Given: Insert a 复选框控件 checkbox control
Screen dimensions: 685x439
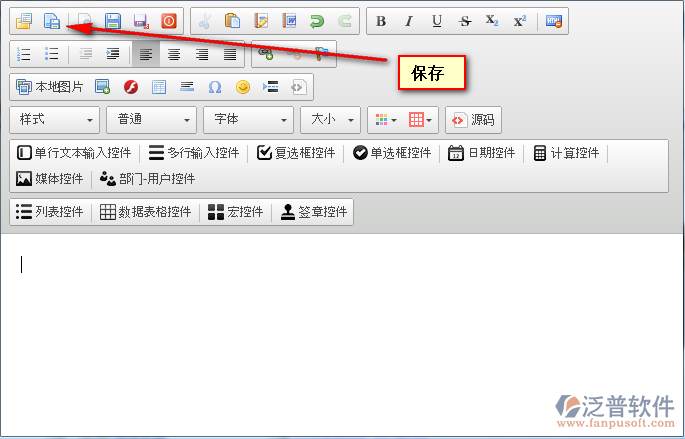Looking at the screenshot, I should point(296,153).
